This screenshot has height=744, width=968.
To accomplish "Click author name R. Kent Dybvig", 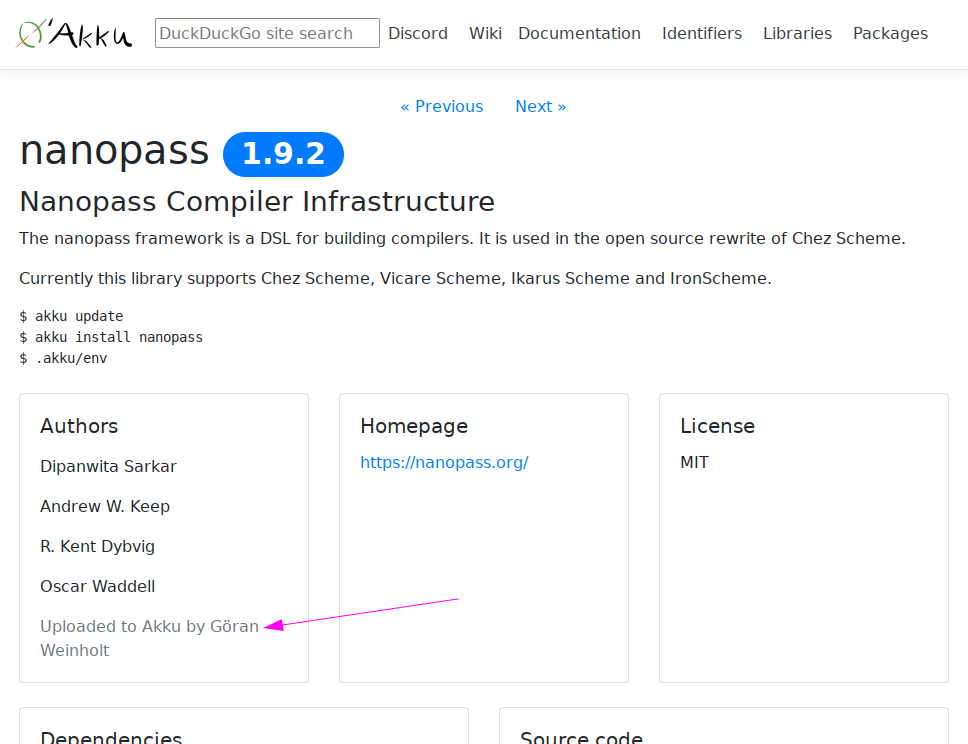I will point(97,546).
